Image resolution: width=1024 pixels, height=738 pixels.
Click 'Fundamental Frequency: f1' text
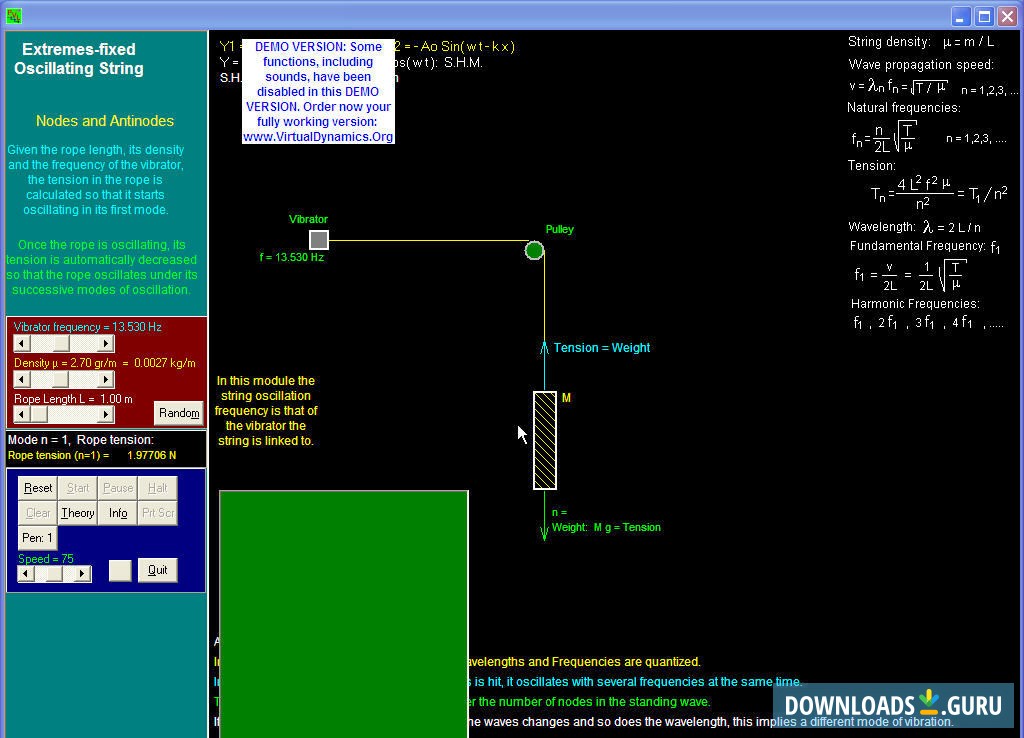[x=925, y=247]
